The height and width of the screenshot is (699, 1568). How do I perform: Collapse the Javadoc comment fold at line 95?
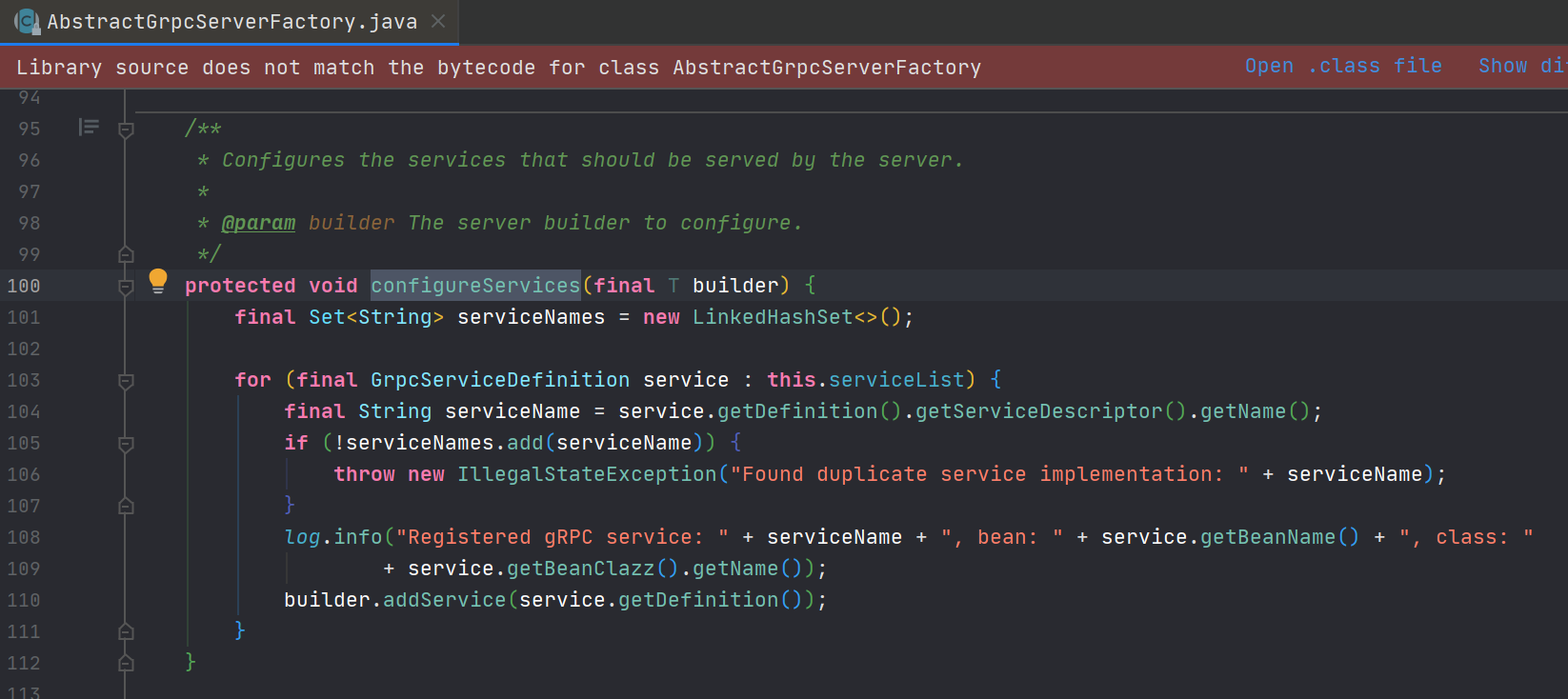[126, 129]
